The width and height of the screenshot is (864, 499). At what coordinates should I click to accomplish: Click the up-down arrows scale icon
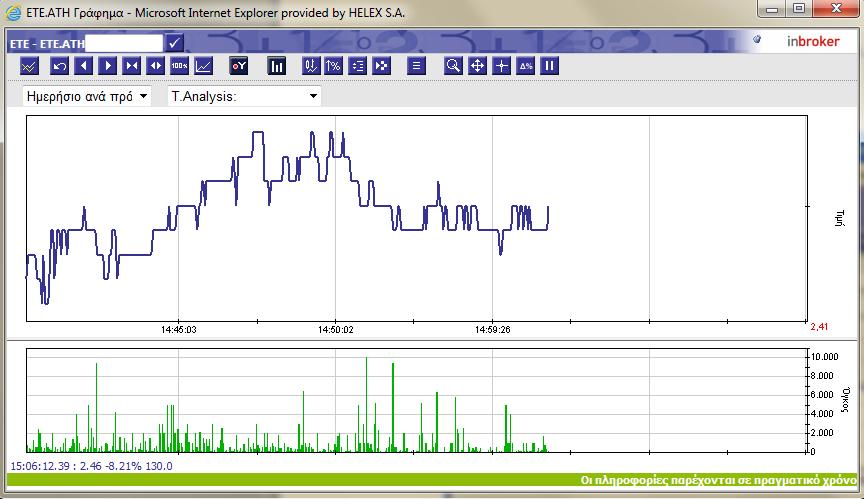point(311,66)
